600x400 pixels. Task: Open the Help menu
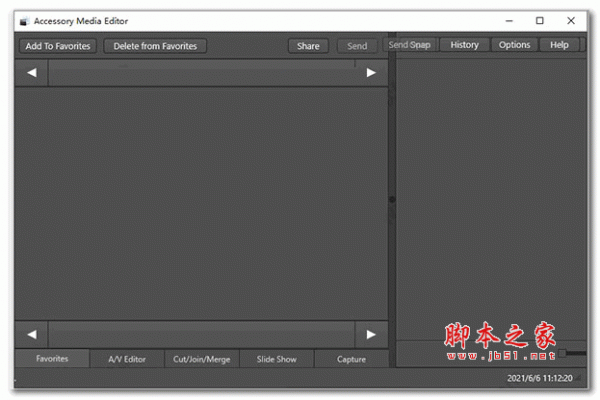[559, 45]
